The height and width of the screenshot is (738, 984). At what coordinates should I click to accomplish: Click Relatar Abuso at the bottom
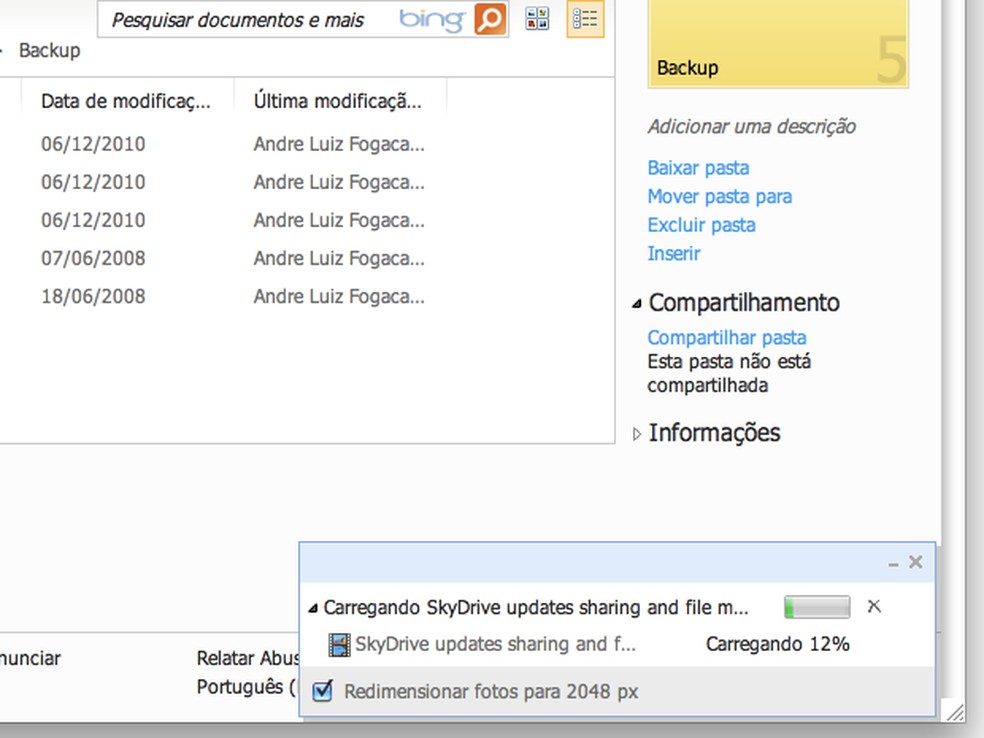coord(247,658)
